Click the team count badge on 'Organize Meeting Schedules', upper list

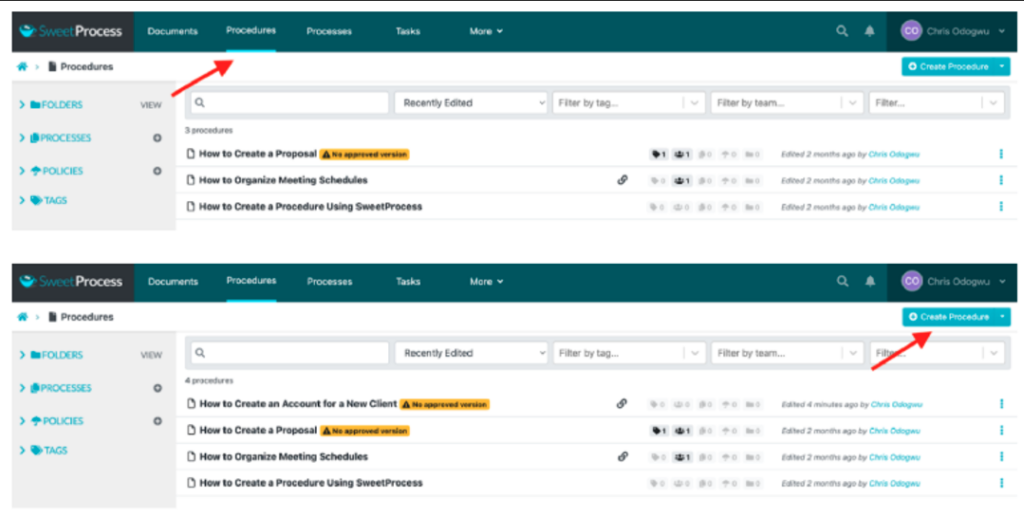coord(682,181)
